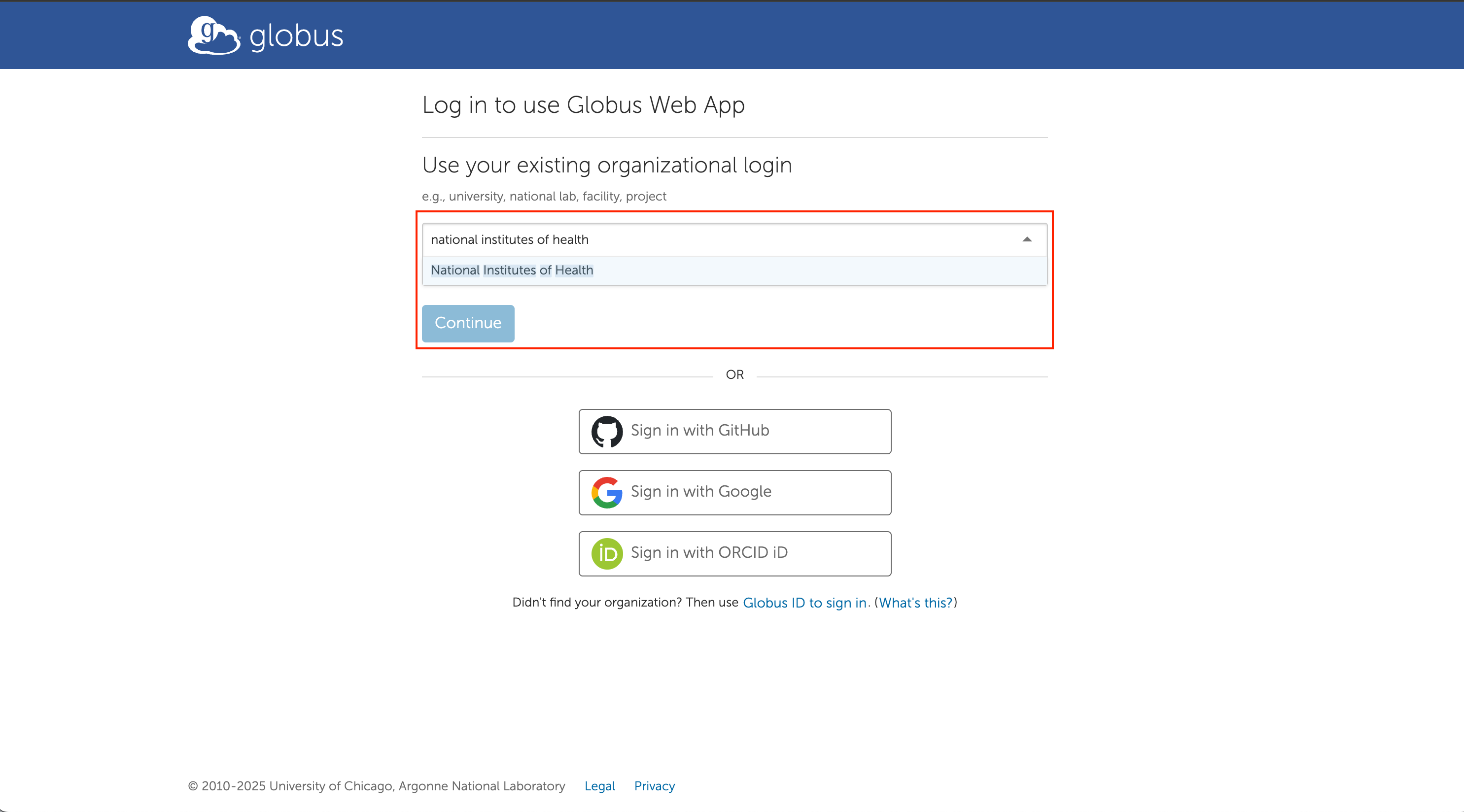
Task: Click the green ORCID iD logo
Action: click(606, 553)
